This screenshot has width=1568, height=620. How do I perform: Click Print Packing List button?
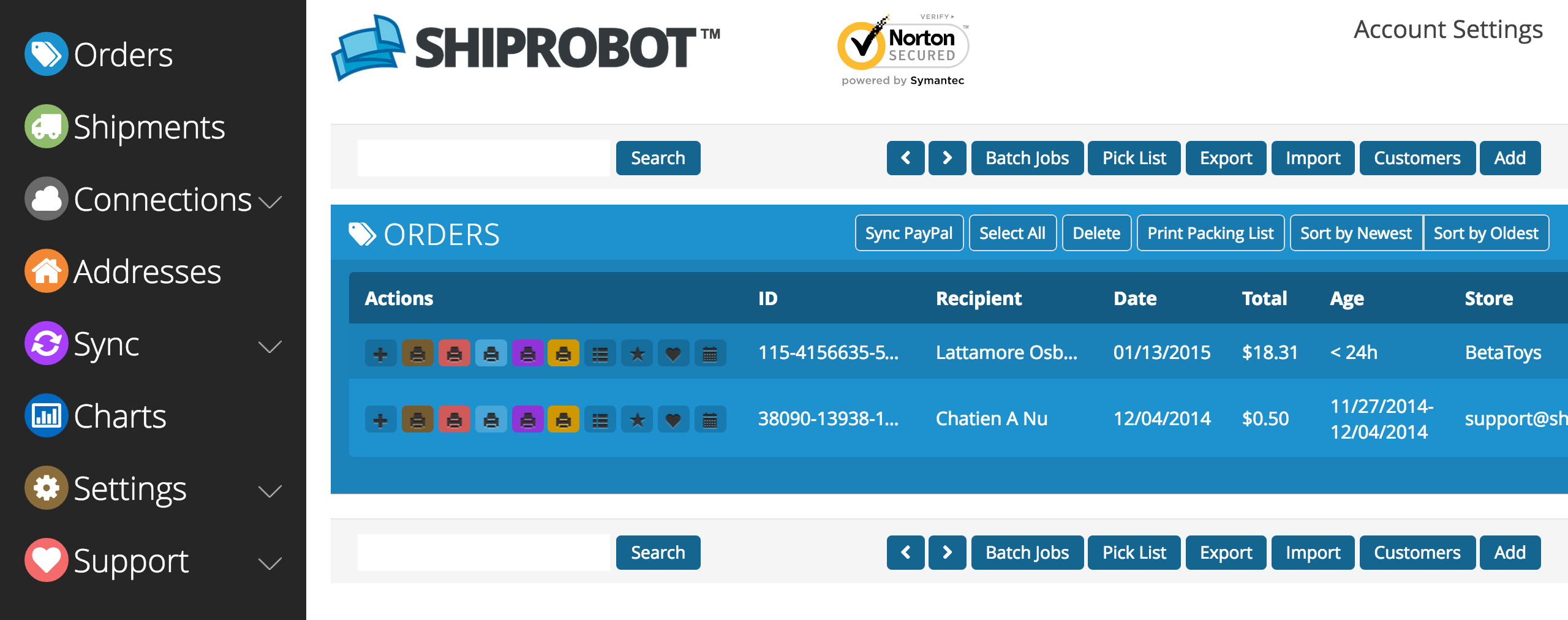1210,233
